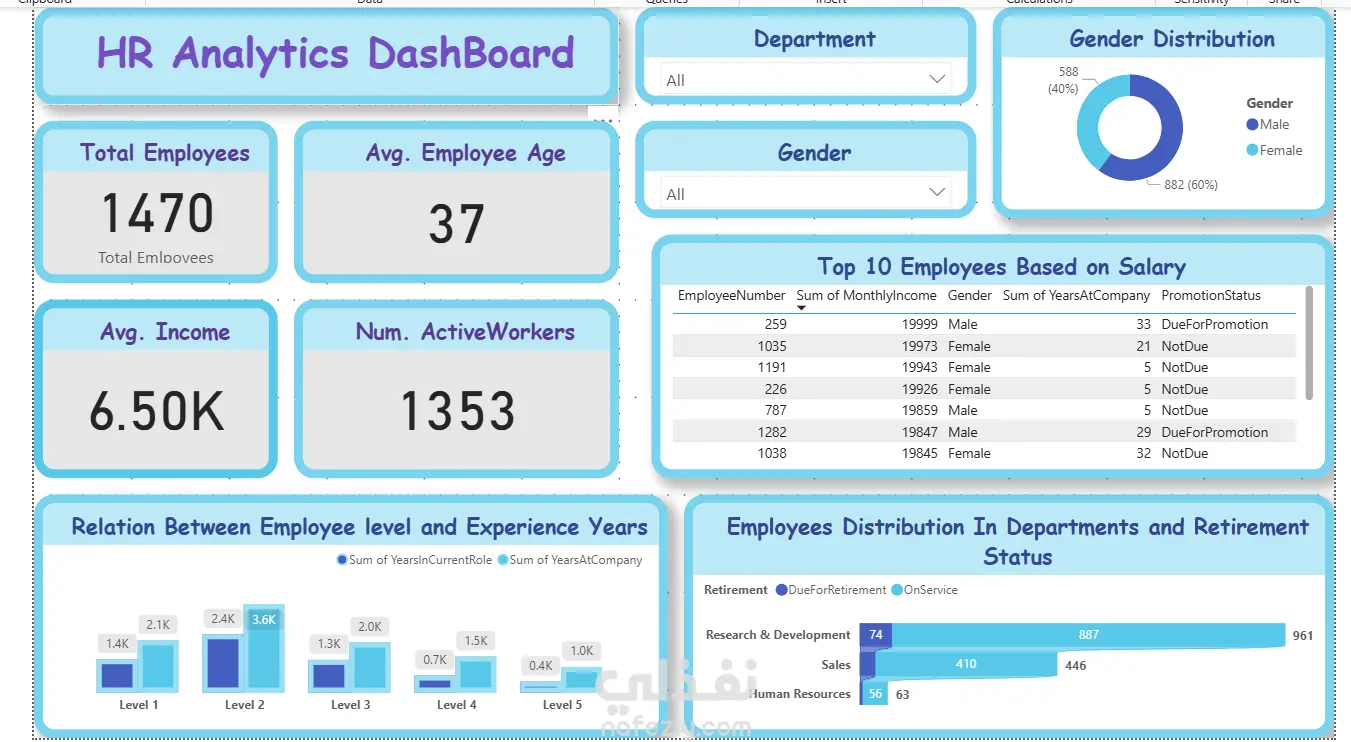Click years at company value 29
This screenshot has height=742, width=1351.
[1143, 432]
